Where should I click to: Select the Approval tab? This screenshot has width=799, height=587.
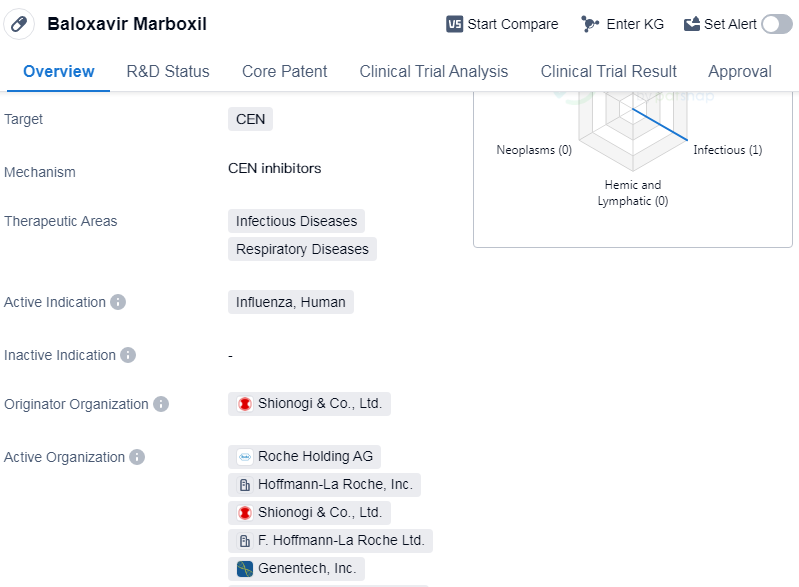(739, 72)
